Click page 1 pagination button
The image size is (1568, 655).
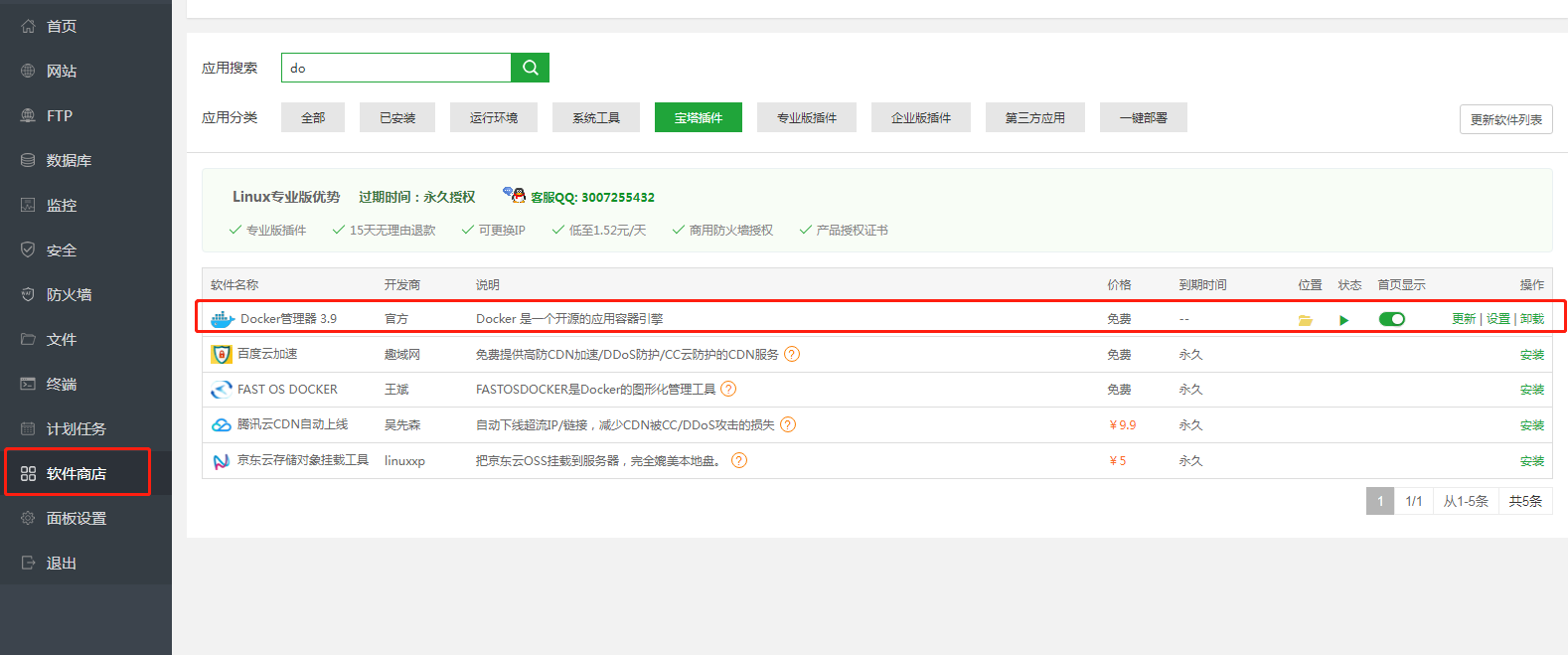click(1380, 501)
